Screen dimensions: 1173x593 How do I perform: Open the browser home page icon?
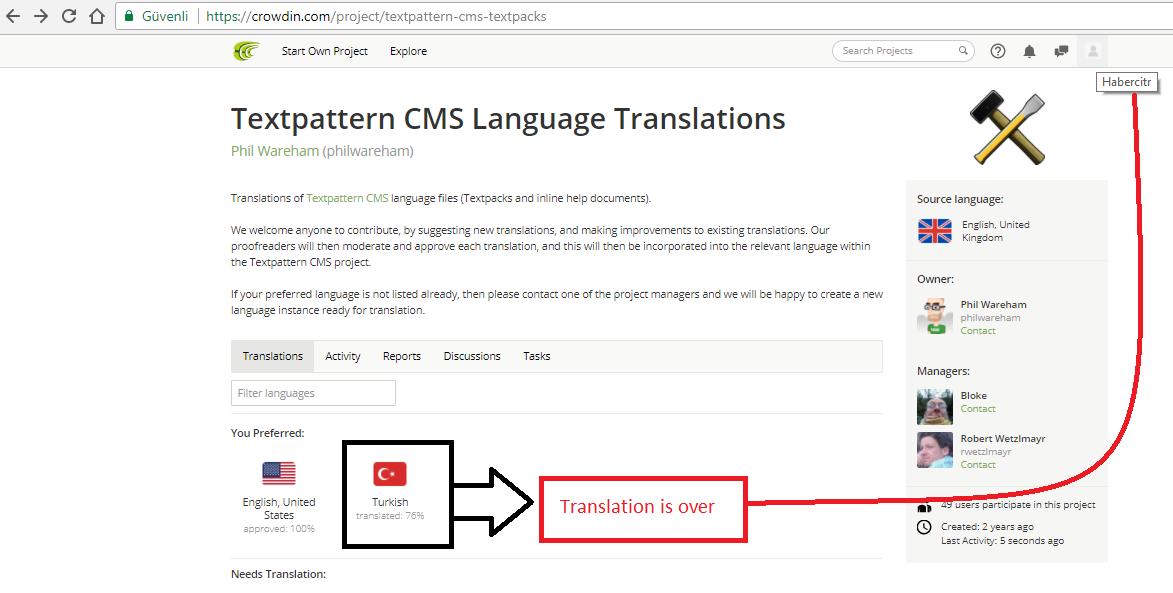pos(97,16)
